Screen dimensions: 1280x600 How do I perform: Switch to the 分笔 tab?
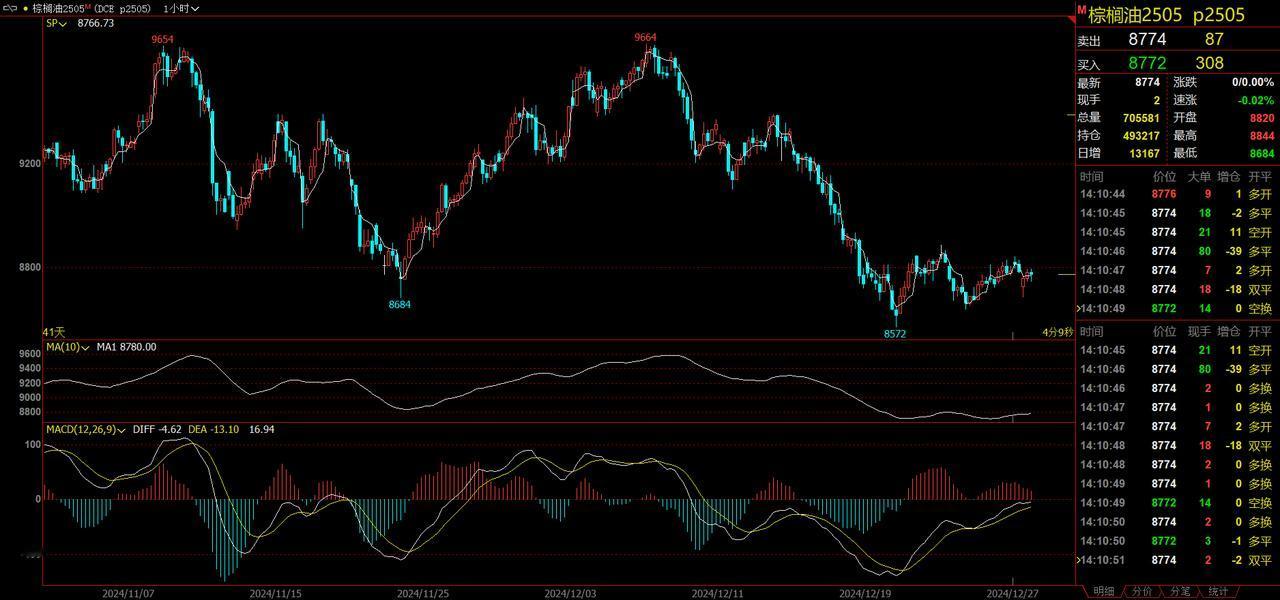pyautogui.click(x=1180, y=592)
